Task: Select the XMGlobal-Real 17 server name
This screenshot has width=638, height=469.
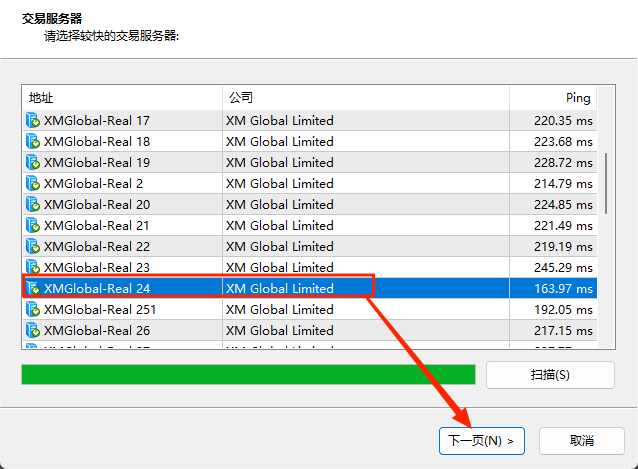Action: point(97,120)
